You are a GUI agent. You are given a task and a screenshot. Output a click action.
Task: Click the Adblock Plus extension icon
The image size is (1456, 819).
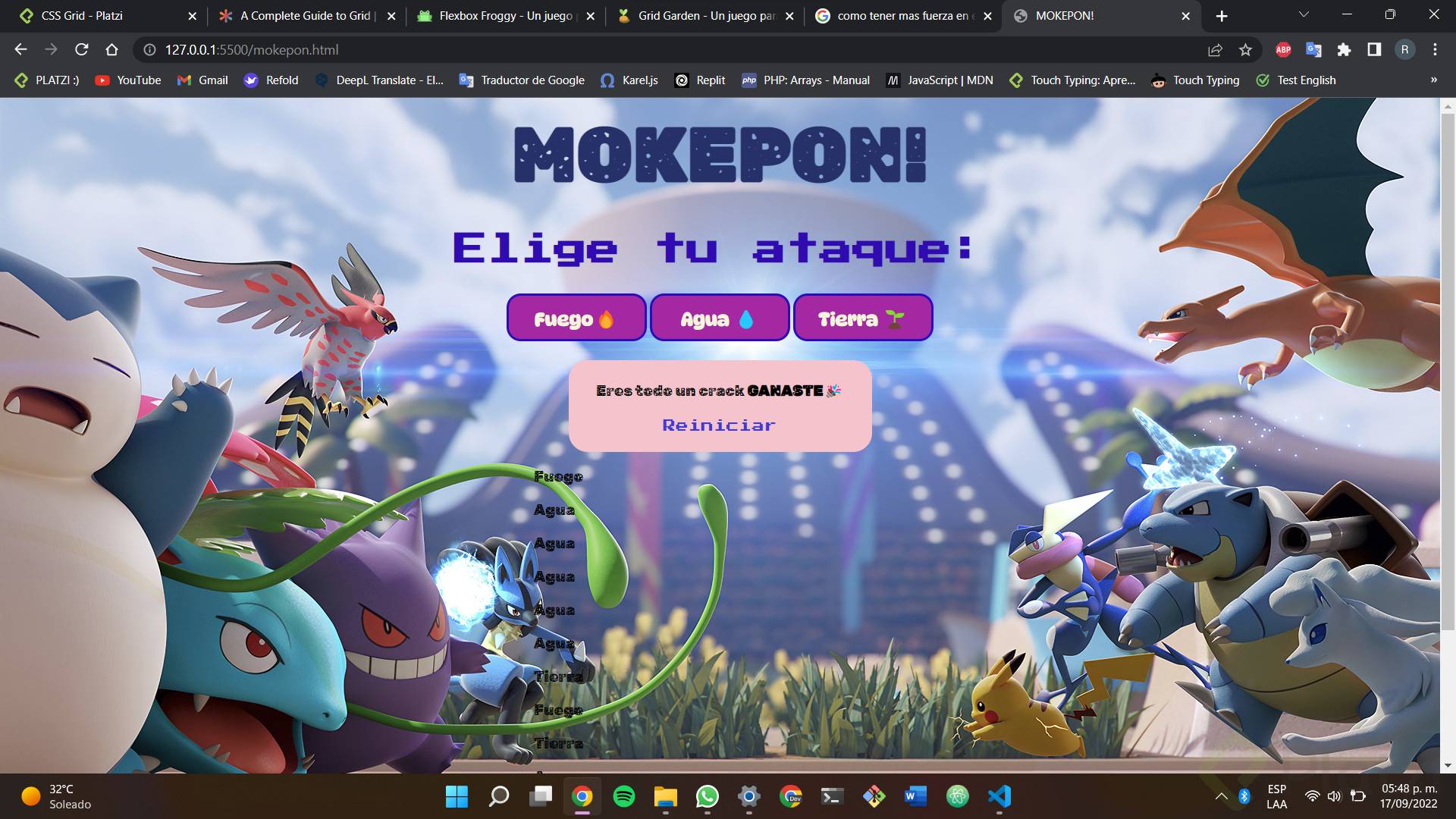pos(1282,50)
